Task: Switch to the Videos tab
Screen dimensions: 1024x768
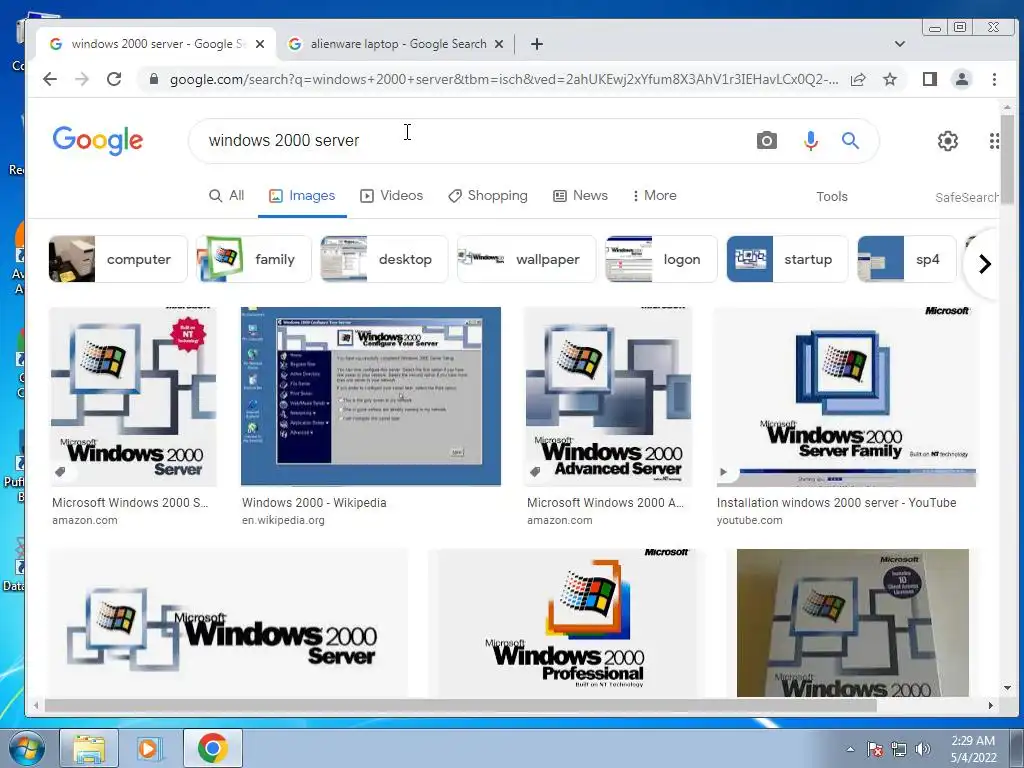Action: click(392, 195)
